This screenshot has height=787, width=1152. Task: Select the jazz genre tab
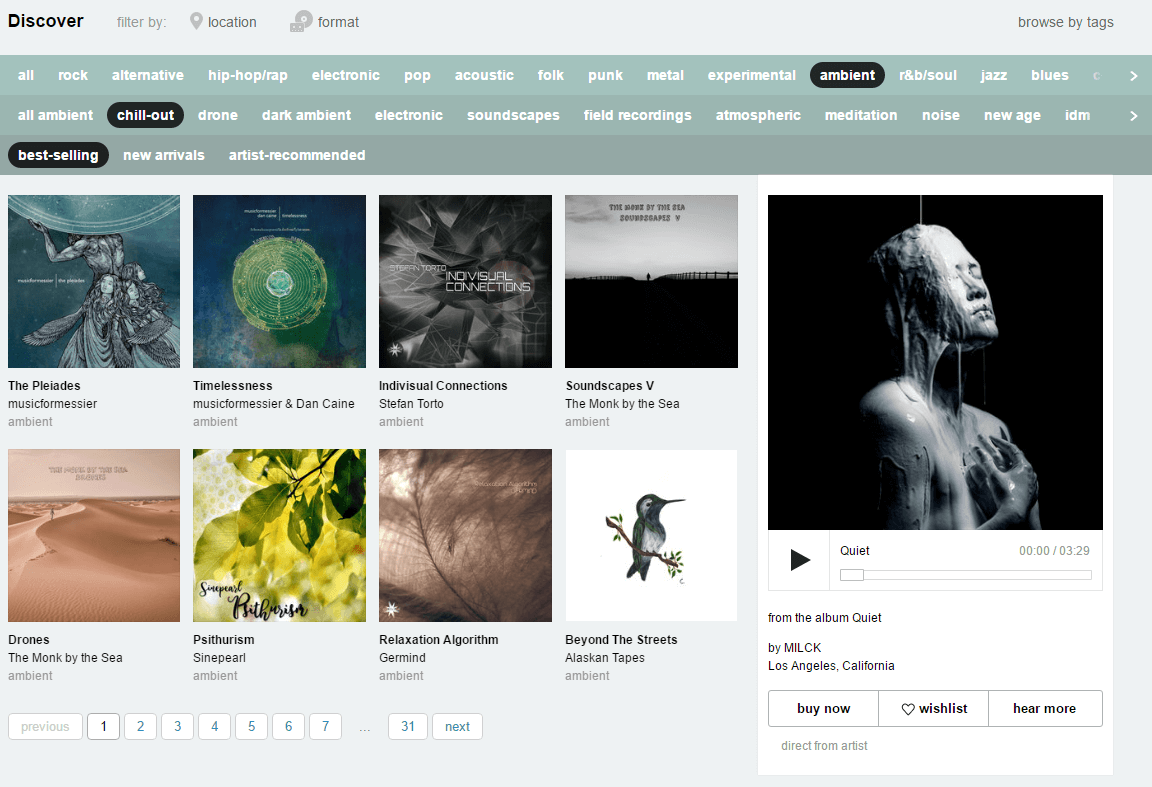tap(993, 75)
